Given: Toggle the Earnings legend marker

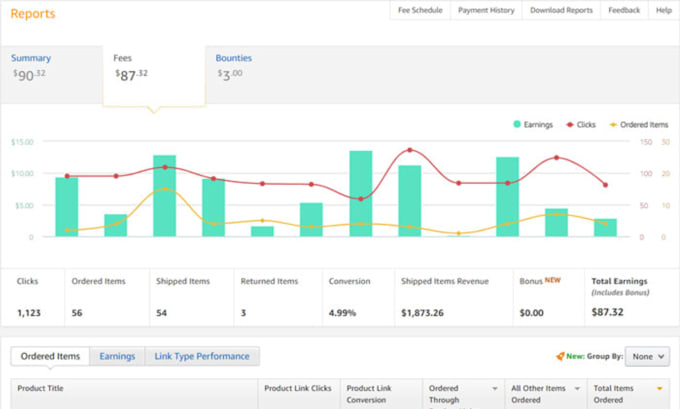Looking at the screenshot, I should pyautogui.click(x=517, y=124).
